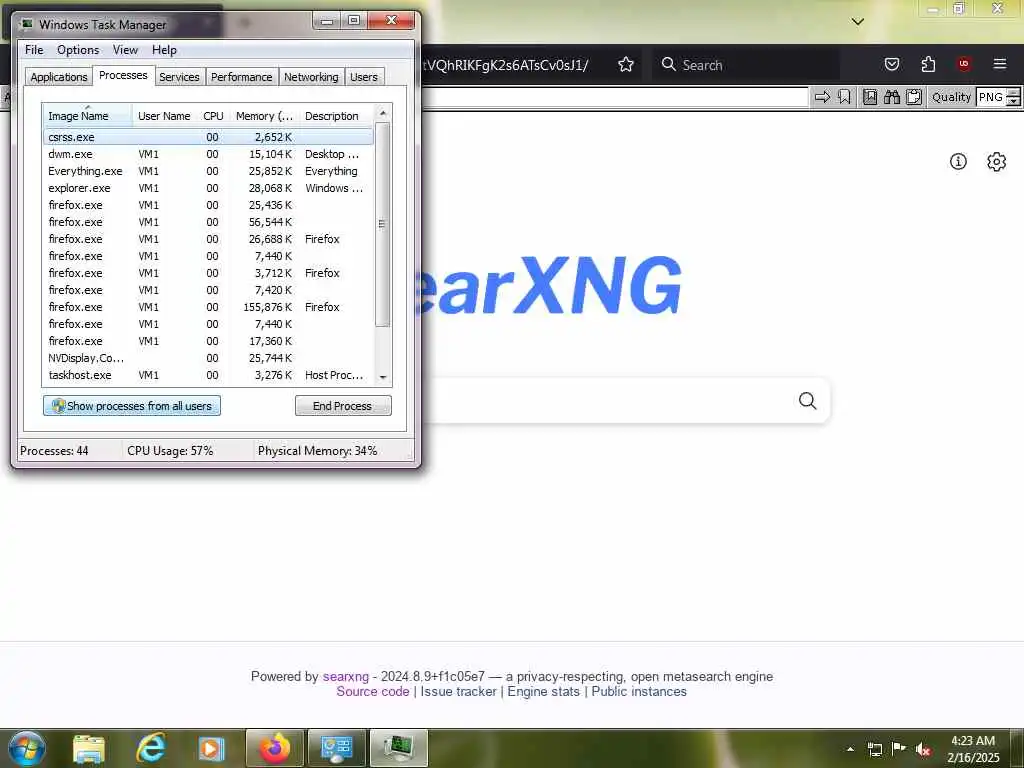The width and height of the screenshot is (1024, 768).
Task: Switch to the Services tab
Action: (179, 77)
